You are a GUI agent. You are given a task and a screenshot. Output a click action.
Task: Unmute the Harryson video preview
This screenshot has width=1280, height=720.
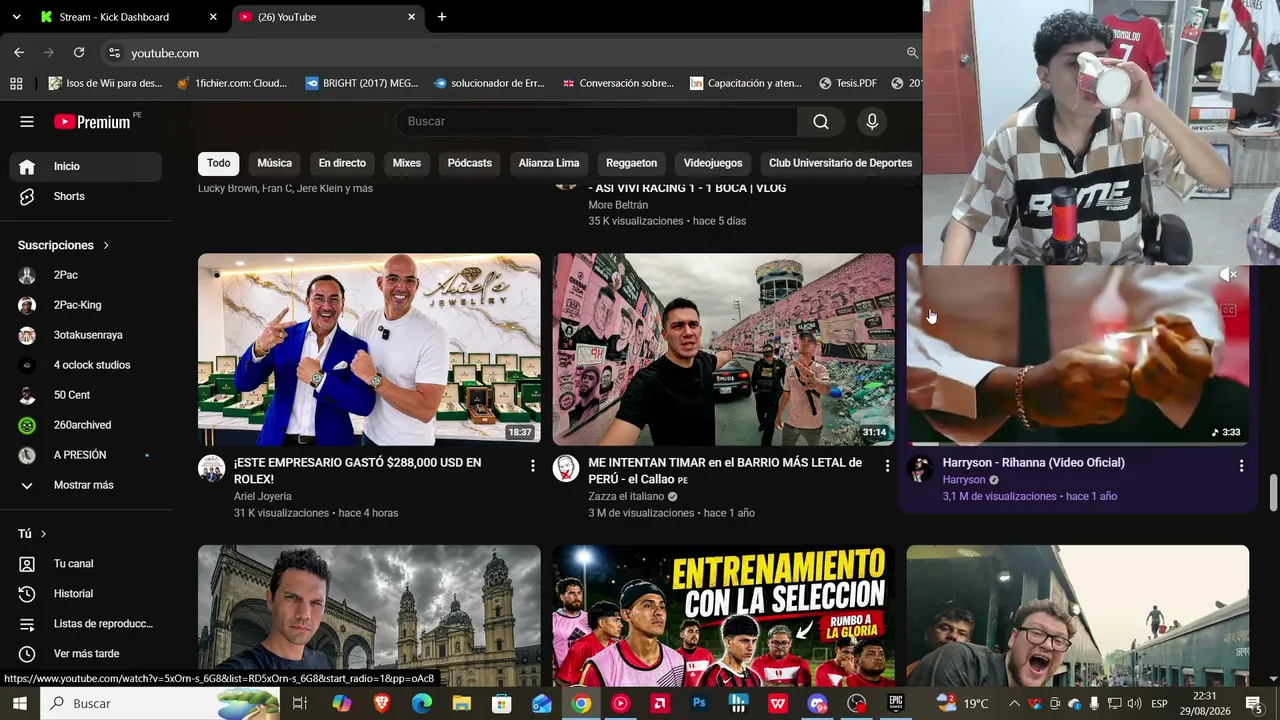pyautogui.click(x=1228, y=275)
